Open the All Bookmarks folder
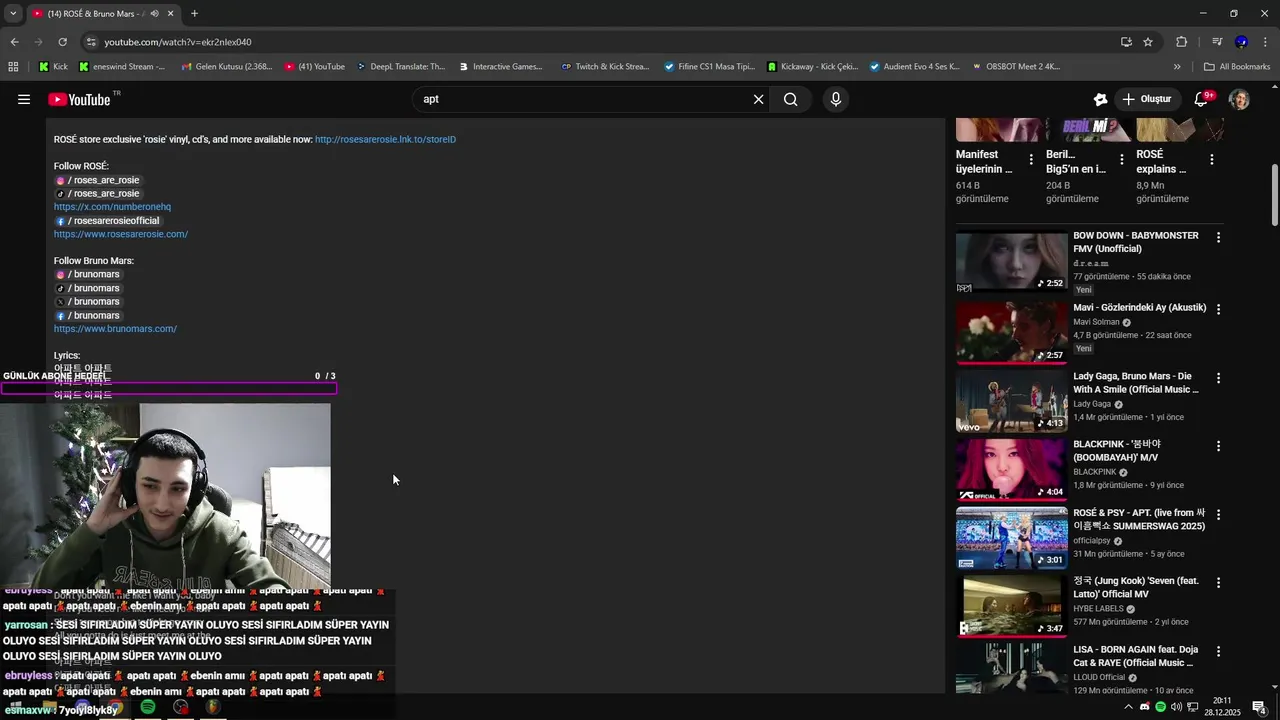 [1237, 67]
